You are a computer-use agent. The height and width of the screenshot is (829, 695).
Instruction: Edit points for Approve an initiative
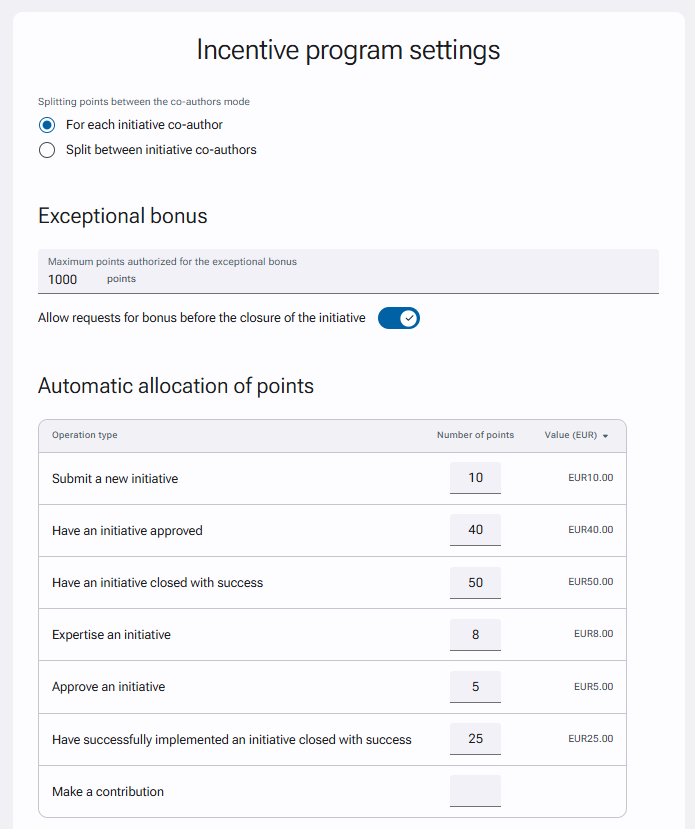pos(475,687)
